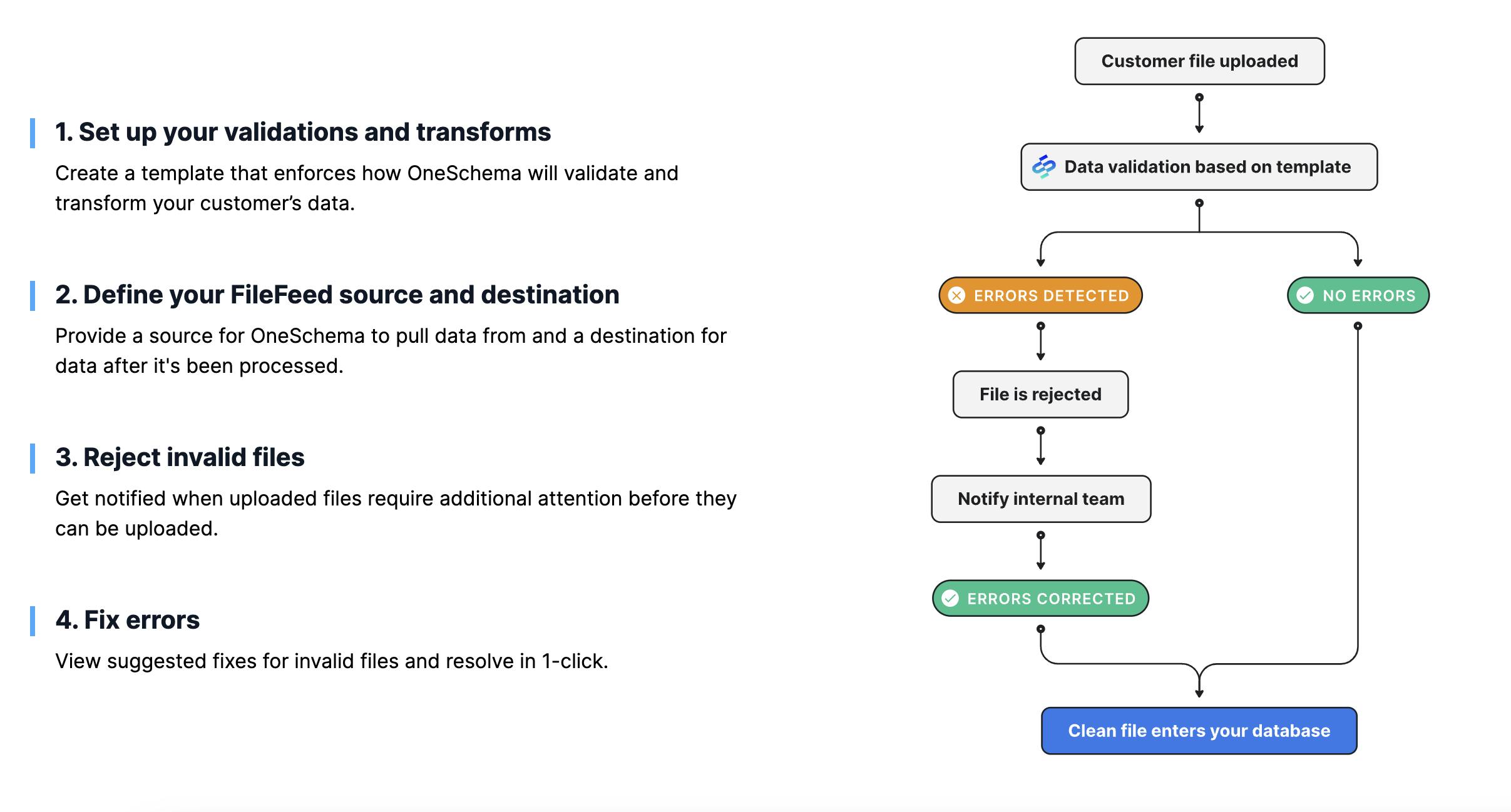
Task: Click the OneSchema logo icon in validation box
Action: (1043, 166)
